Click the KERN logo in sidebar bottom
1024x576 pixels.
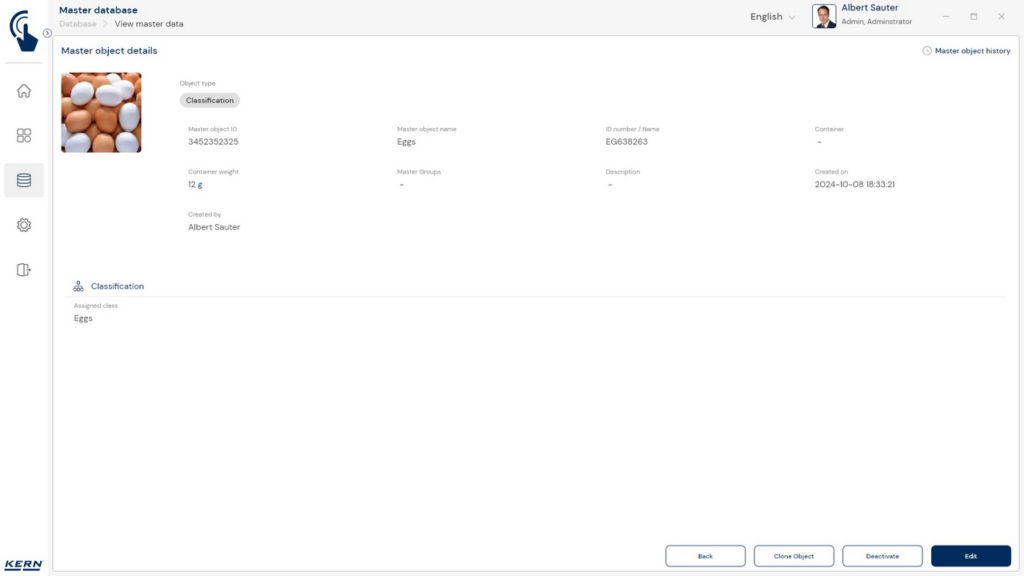point(24,565)
